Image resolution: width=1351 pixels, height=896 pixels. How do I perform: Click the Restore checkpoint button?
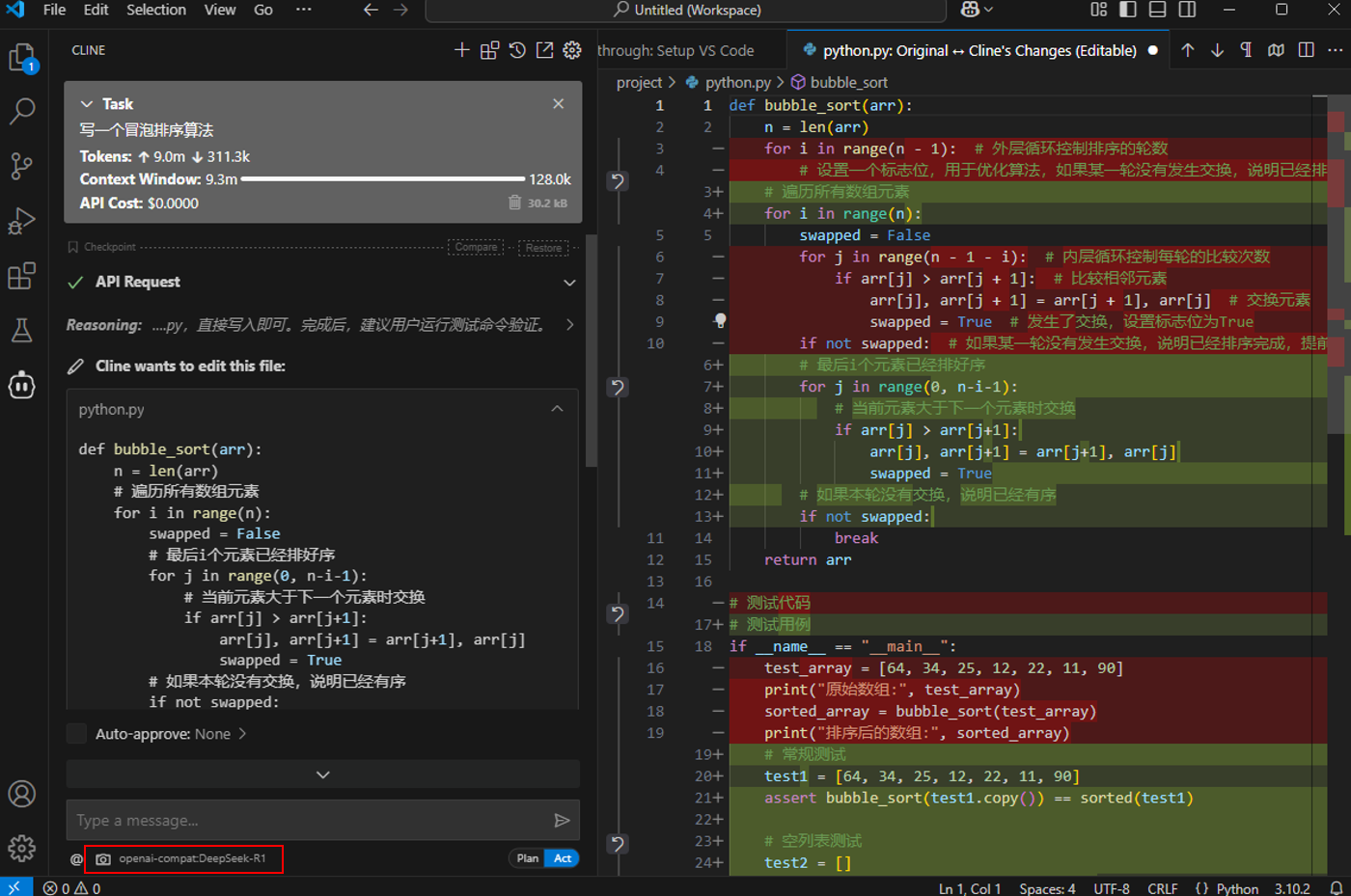click(x=543, y=248)
